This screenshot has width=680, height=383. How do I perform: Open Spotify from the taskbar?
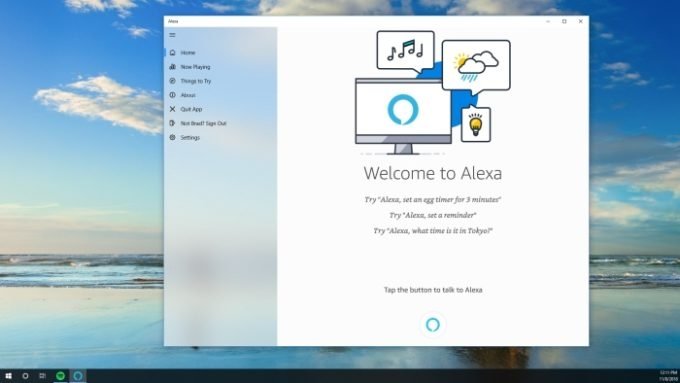click(60, 376)
